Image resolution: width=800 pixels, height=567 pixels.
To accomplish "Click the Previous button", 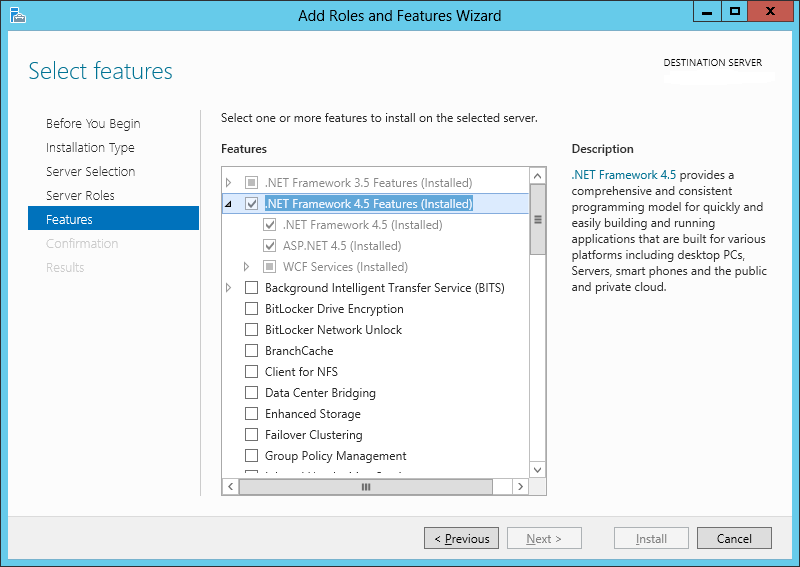I will tap(461, 538).
